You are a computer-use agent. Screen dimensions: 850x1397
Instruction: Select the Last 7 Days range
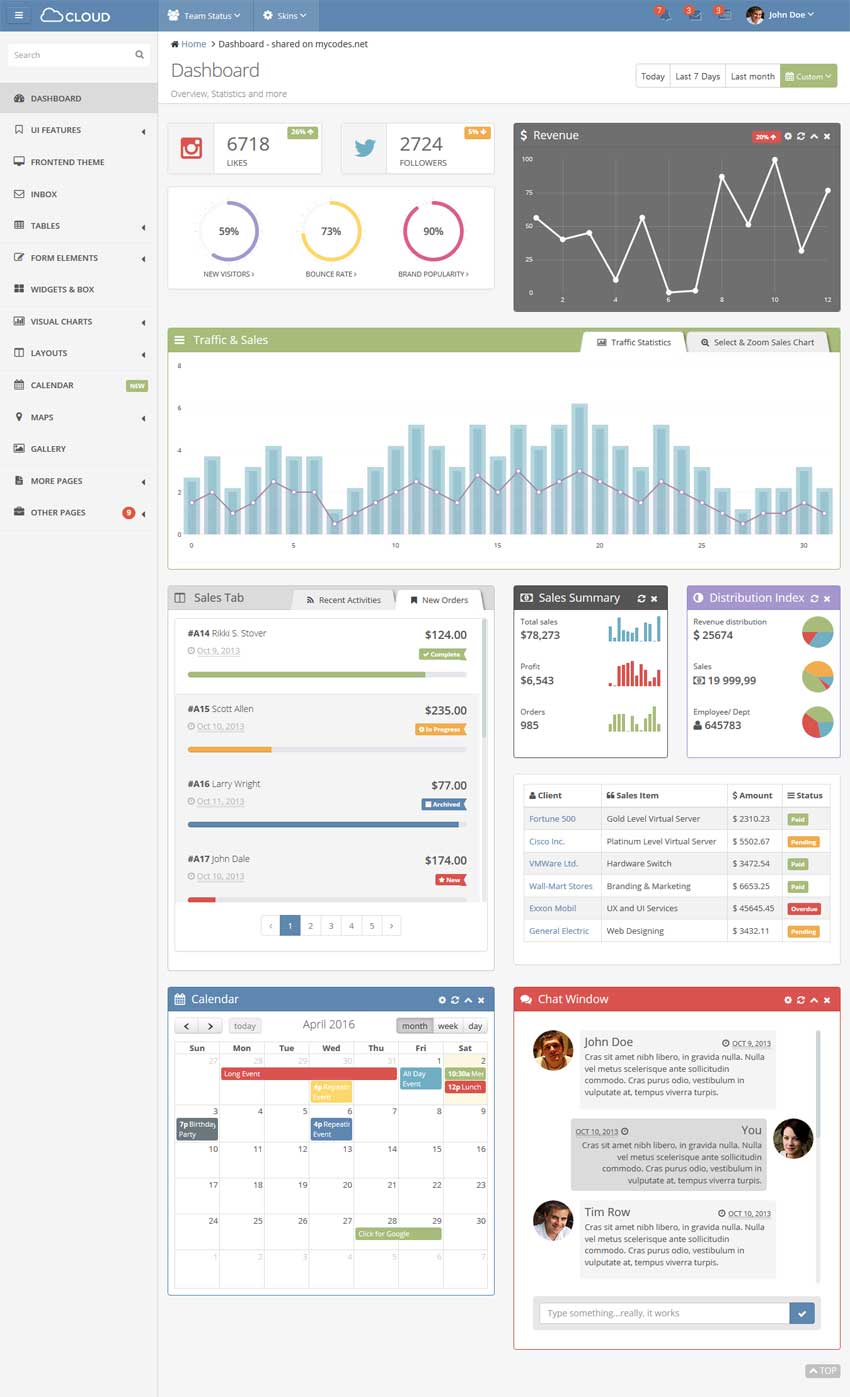click(x=697, y=76)
